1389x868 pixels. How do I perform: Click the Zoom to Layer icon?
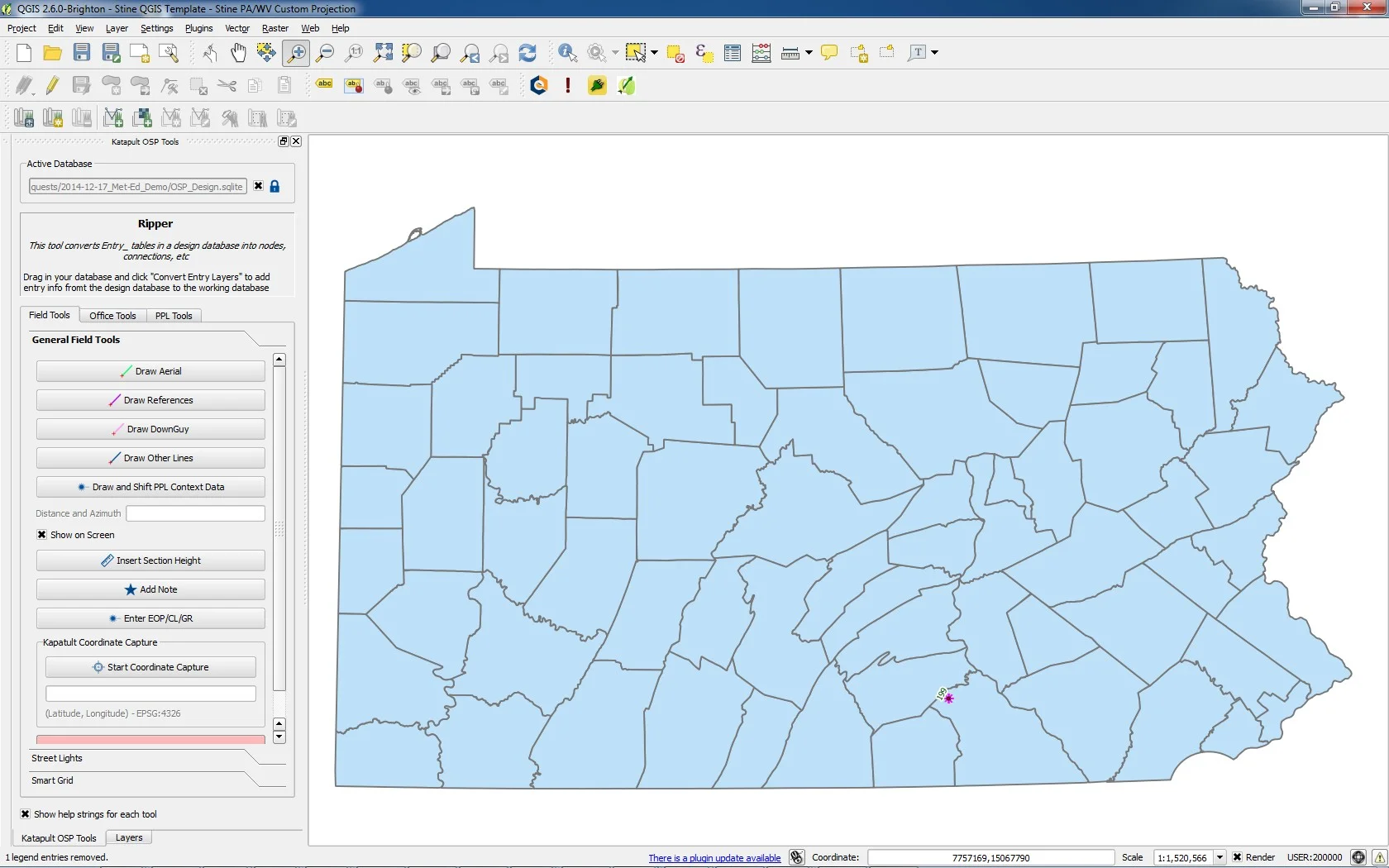[x=441, y=53]
